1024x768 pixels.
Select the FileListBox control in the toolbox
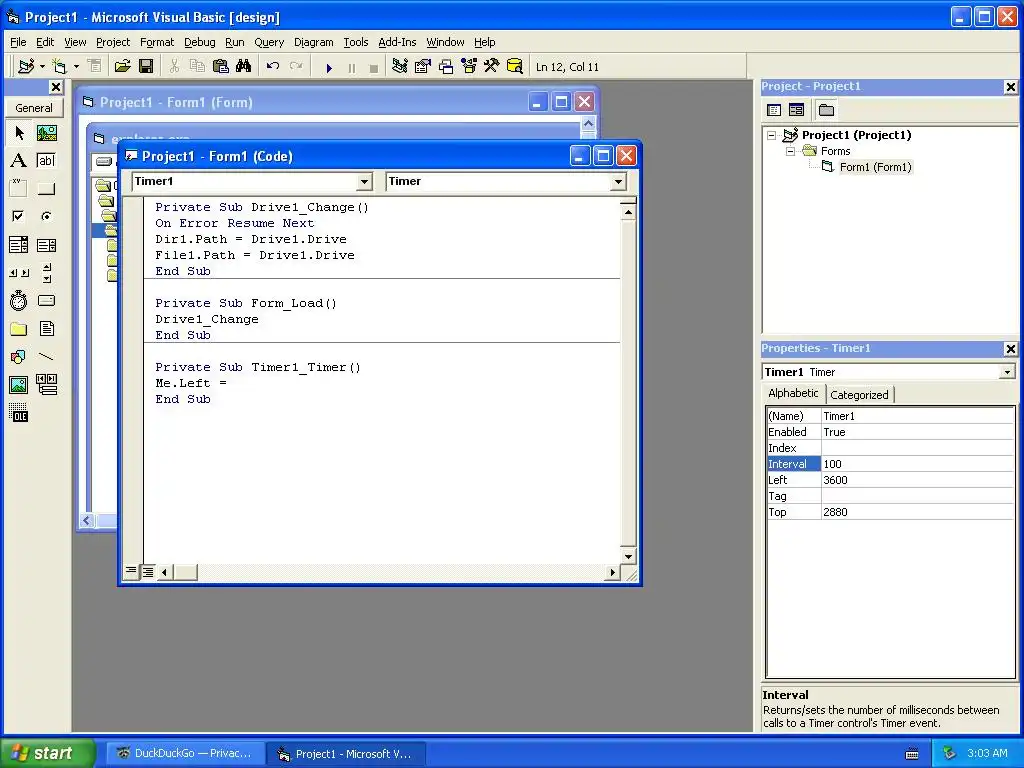[x=46, y=328]
